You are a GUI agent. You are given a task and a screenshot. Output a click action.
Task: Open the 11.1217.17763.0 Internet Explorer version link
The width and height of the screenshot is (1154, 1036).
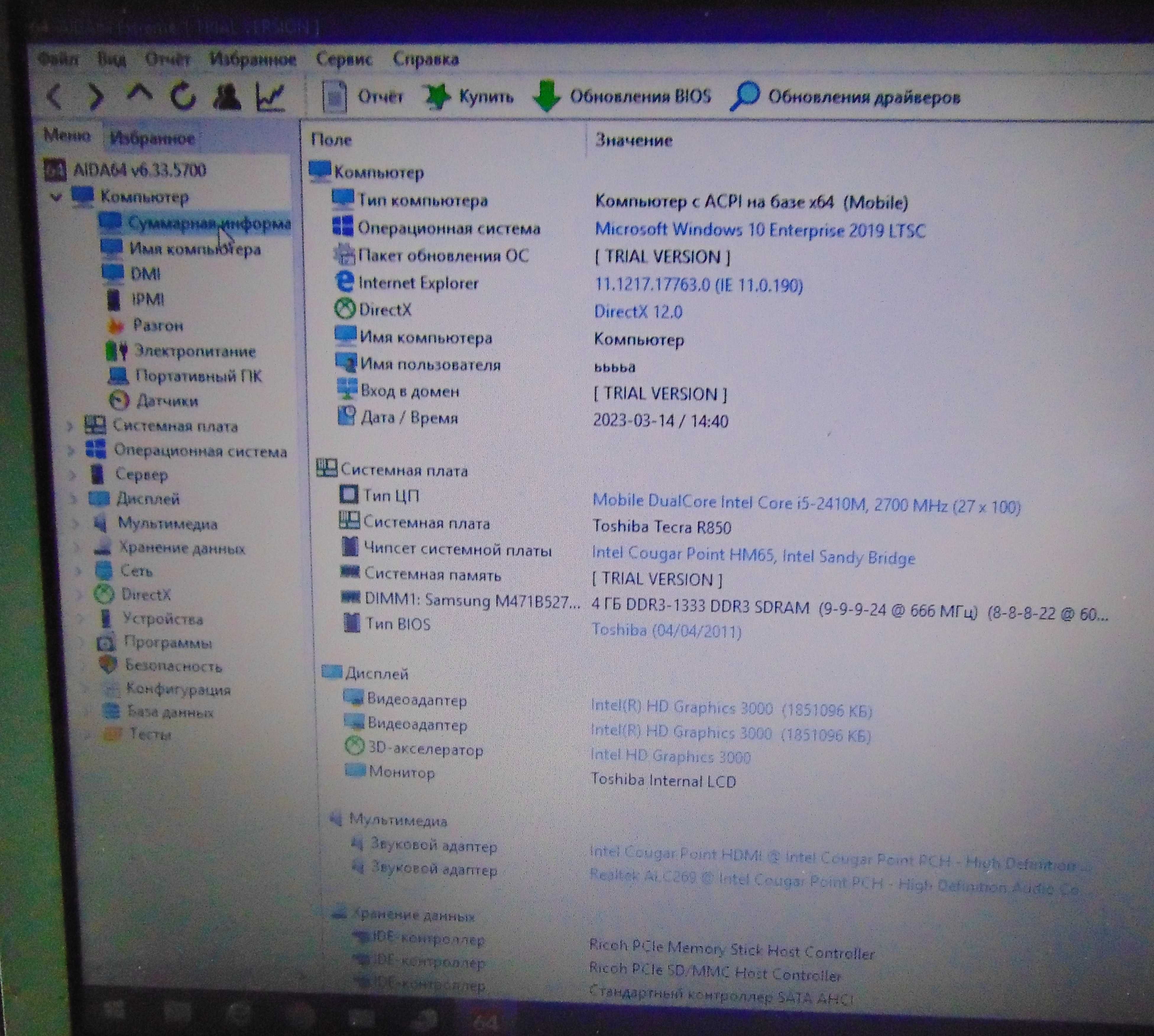click(x=698, y=285)
